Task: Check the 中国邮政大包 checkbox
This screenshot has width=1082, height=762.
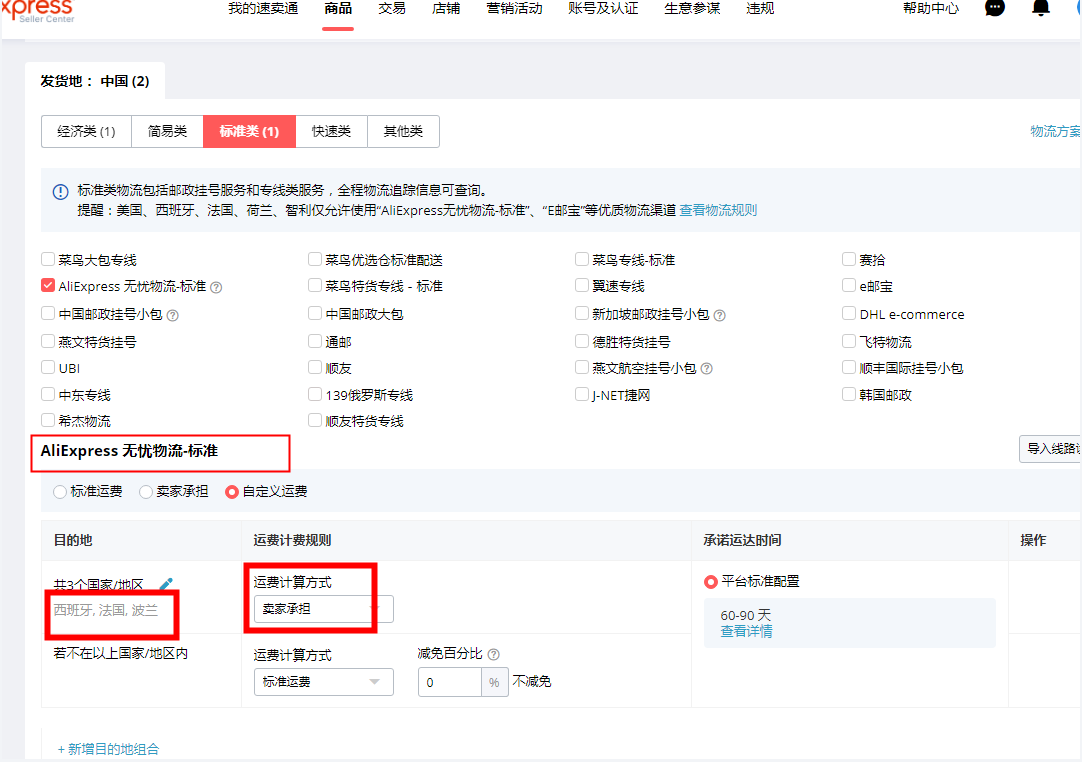Action: pyautogui.click(x=315, y=313)
